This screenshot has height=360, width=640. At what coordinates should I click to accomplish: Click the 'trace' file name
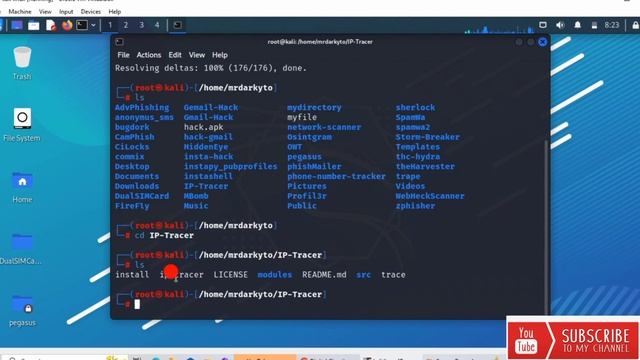pos(393,275)
